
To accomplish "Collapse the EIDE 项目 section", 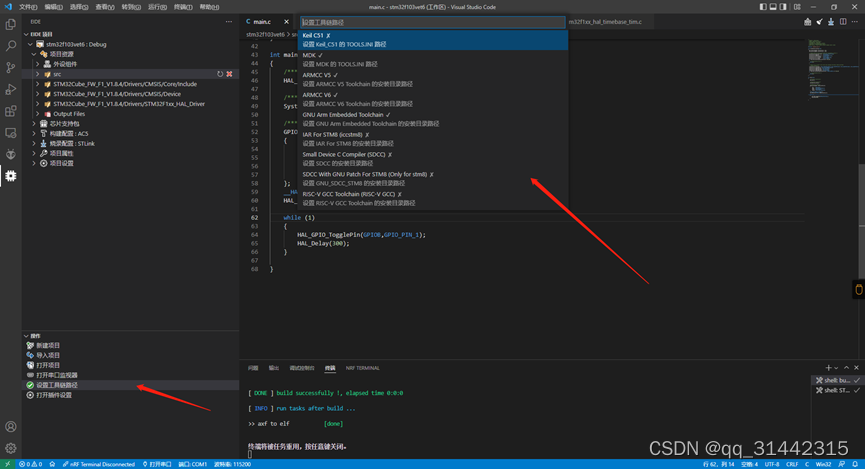I will click(x=26, y=34).
